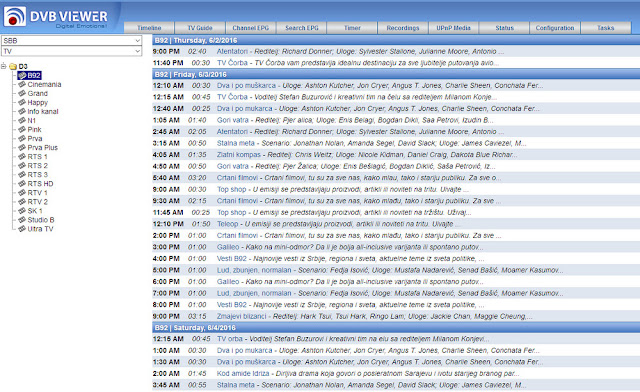Click the channel icon beside RTV 1
The image size is (640, 392).
coord(22,192)
